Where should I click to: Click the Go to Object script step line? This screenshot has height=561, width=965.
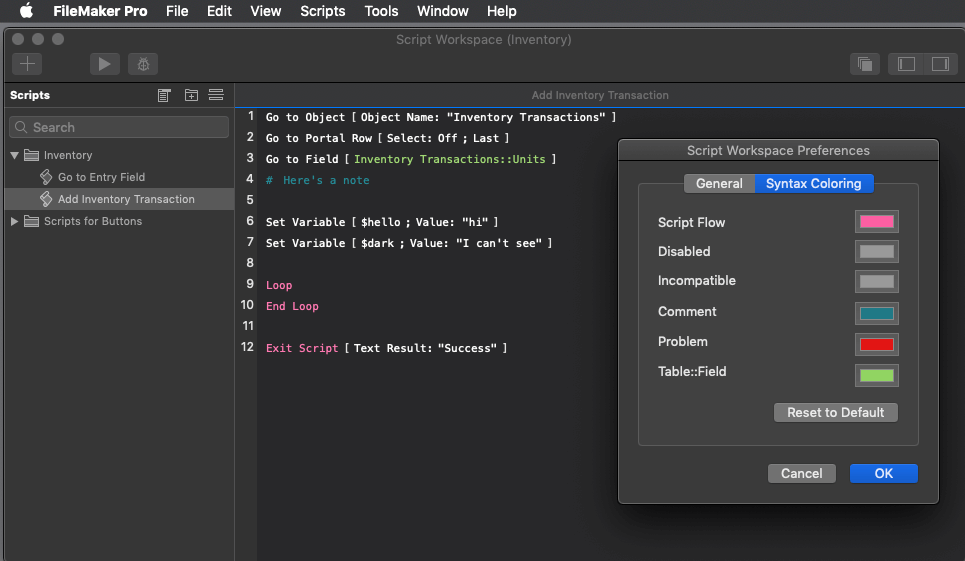pos(441,117)
